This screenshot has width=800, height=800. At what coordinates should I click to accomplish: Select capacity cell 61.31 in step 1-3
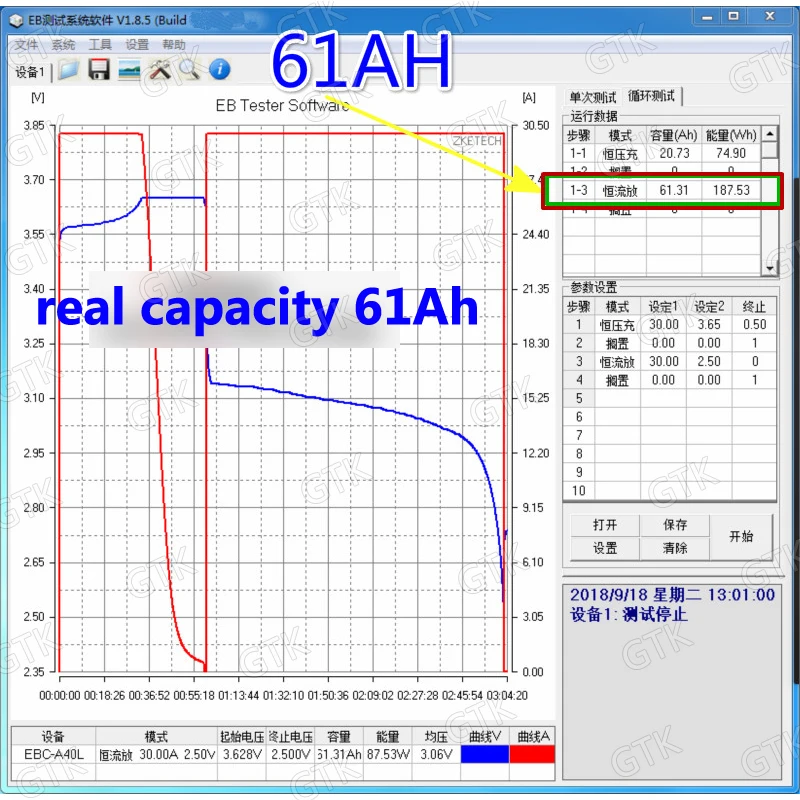click(x=673, y=190)
